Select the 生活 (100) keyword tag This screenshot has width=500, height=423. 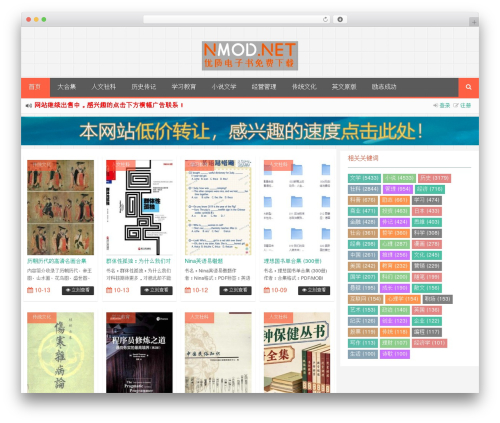pyautogui.click(x=363, y=354)
